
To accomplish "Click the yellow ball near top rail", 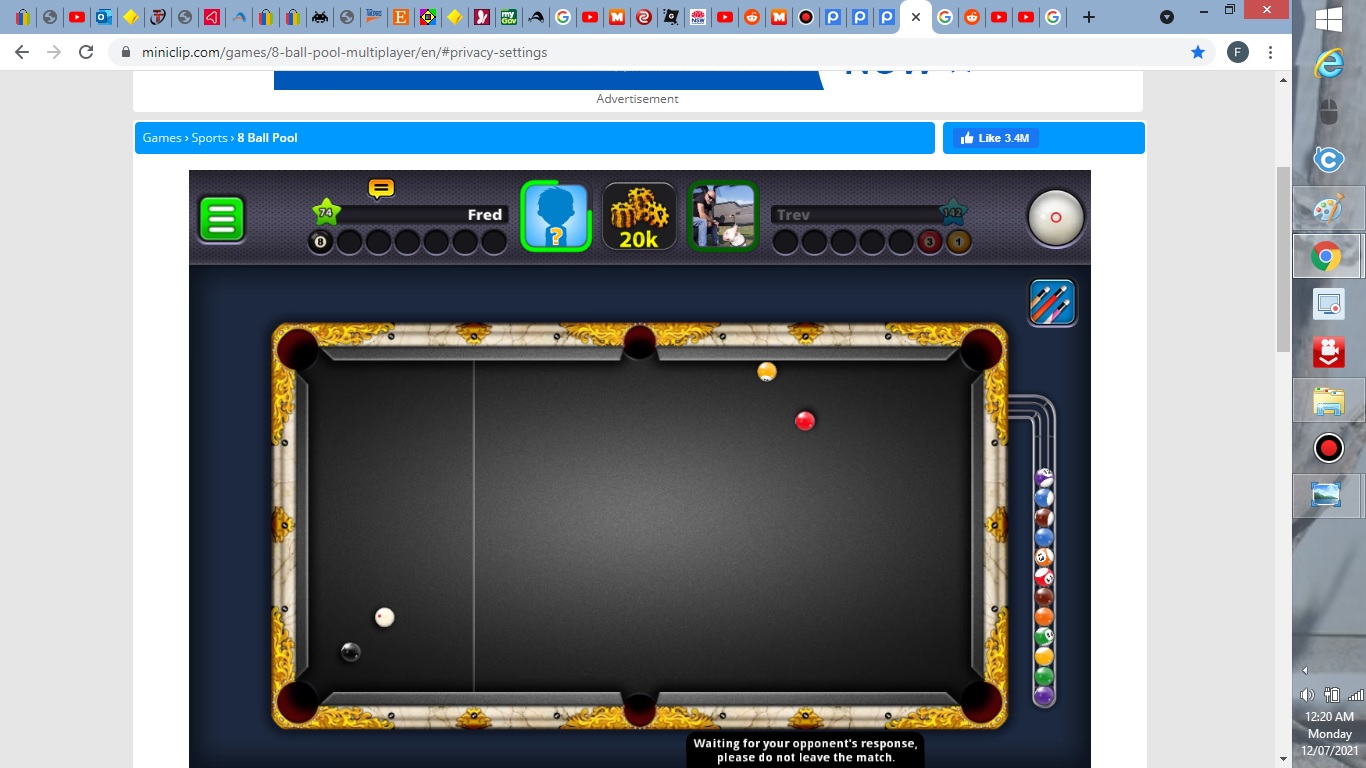I will coord(767,372).
